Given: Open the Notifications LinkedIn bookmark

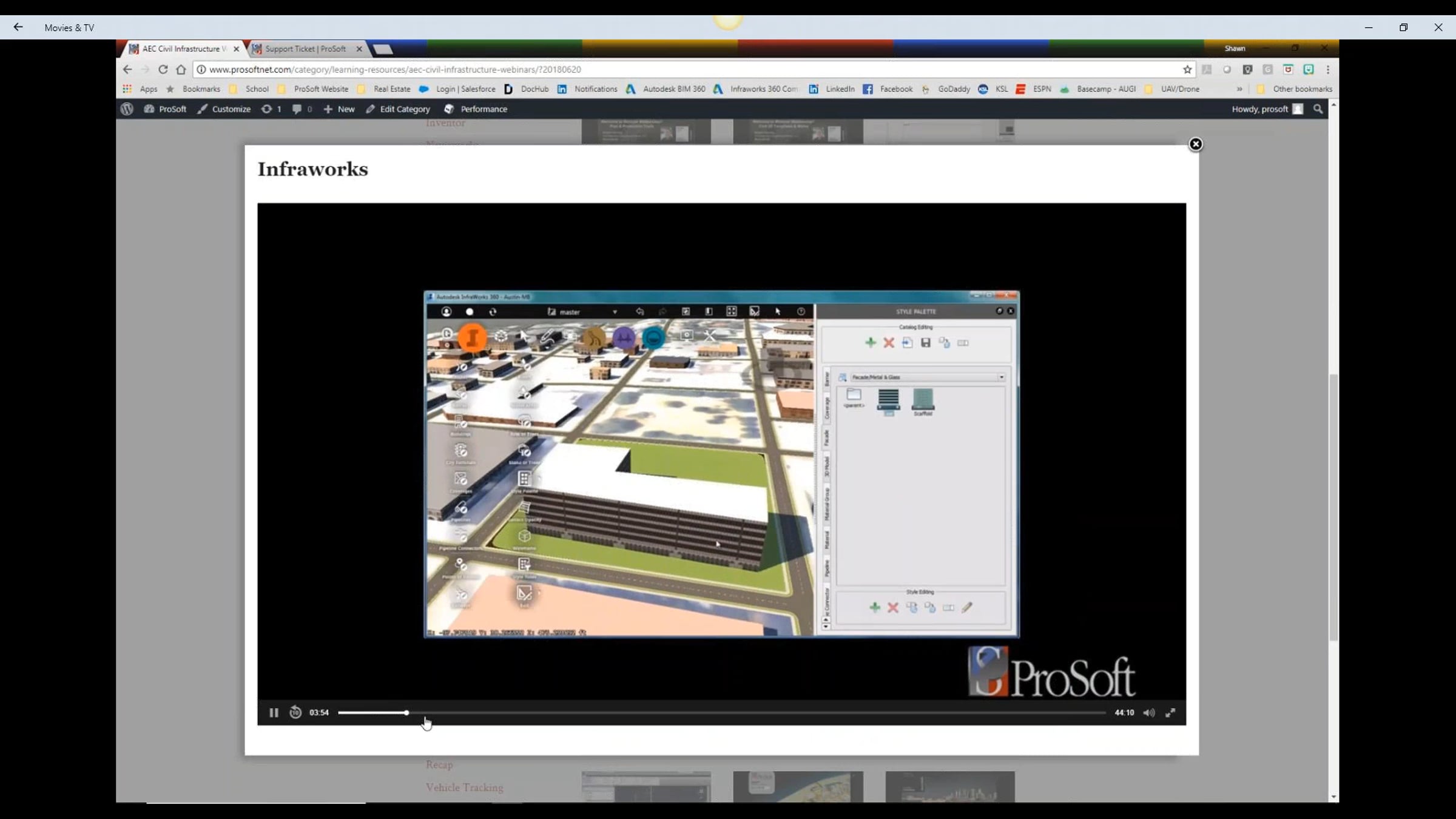Looking at the screenshot, I should 587,89.
